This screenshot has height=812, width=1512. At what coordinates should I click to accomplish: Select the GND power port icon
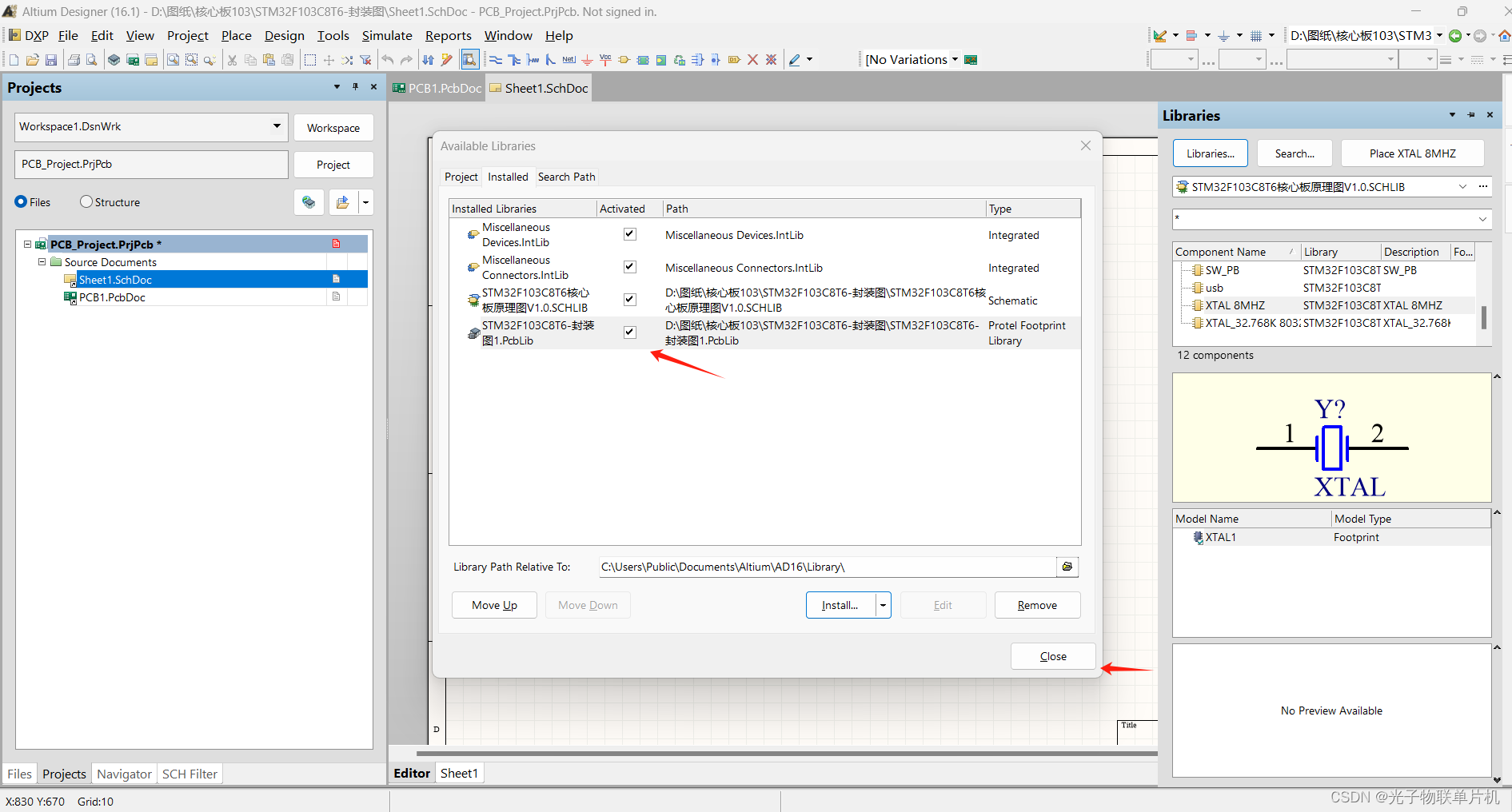click(587, 60)
